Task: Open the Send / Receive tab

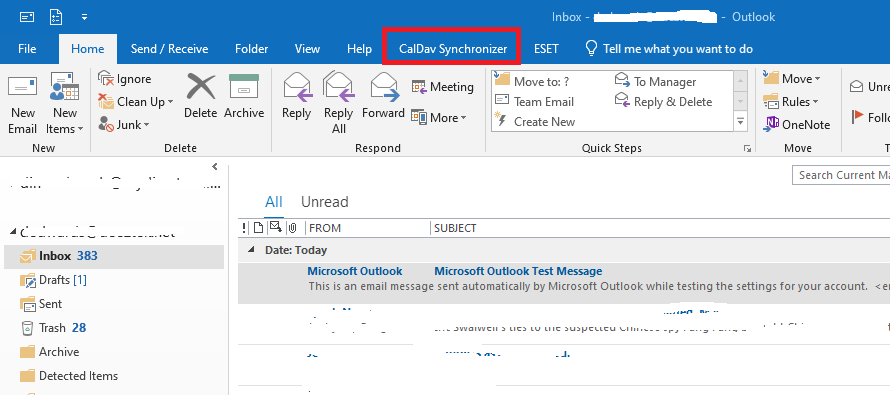Action: coord(169,49)
